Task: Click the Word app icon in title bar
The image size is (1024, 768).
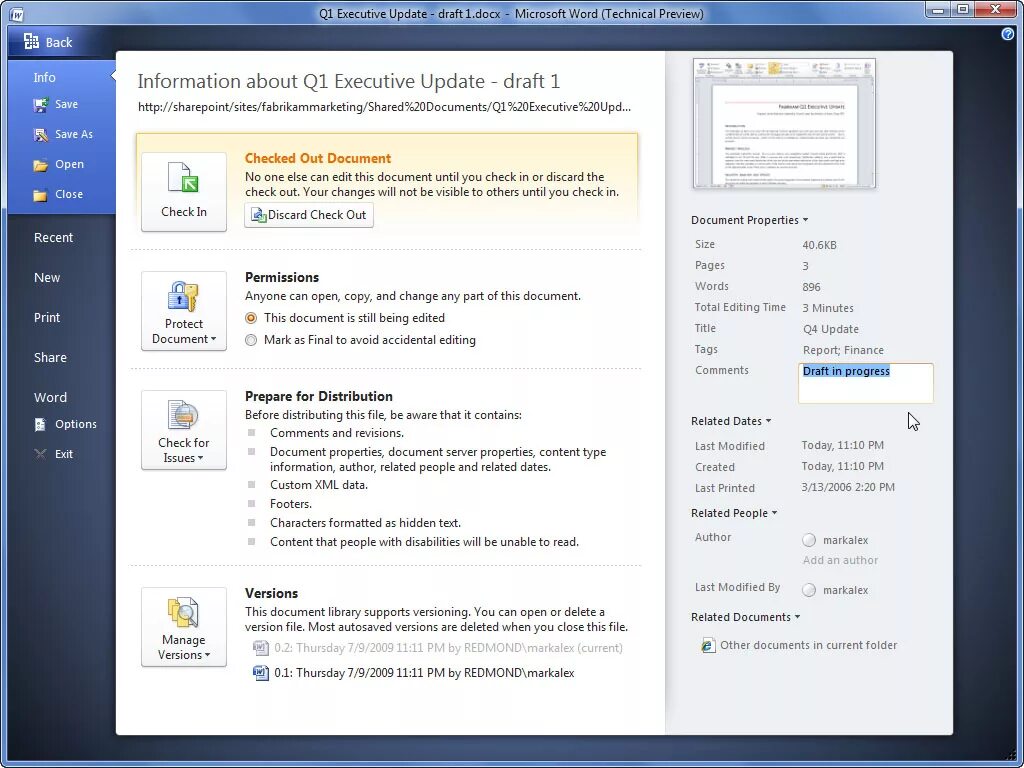Action: point(18,14)
